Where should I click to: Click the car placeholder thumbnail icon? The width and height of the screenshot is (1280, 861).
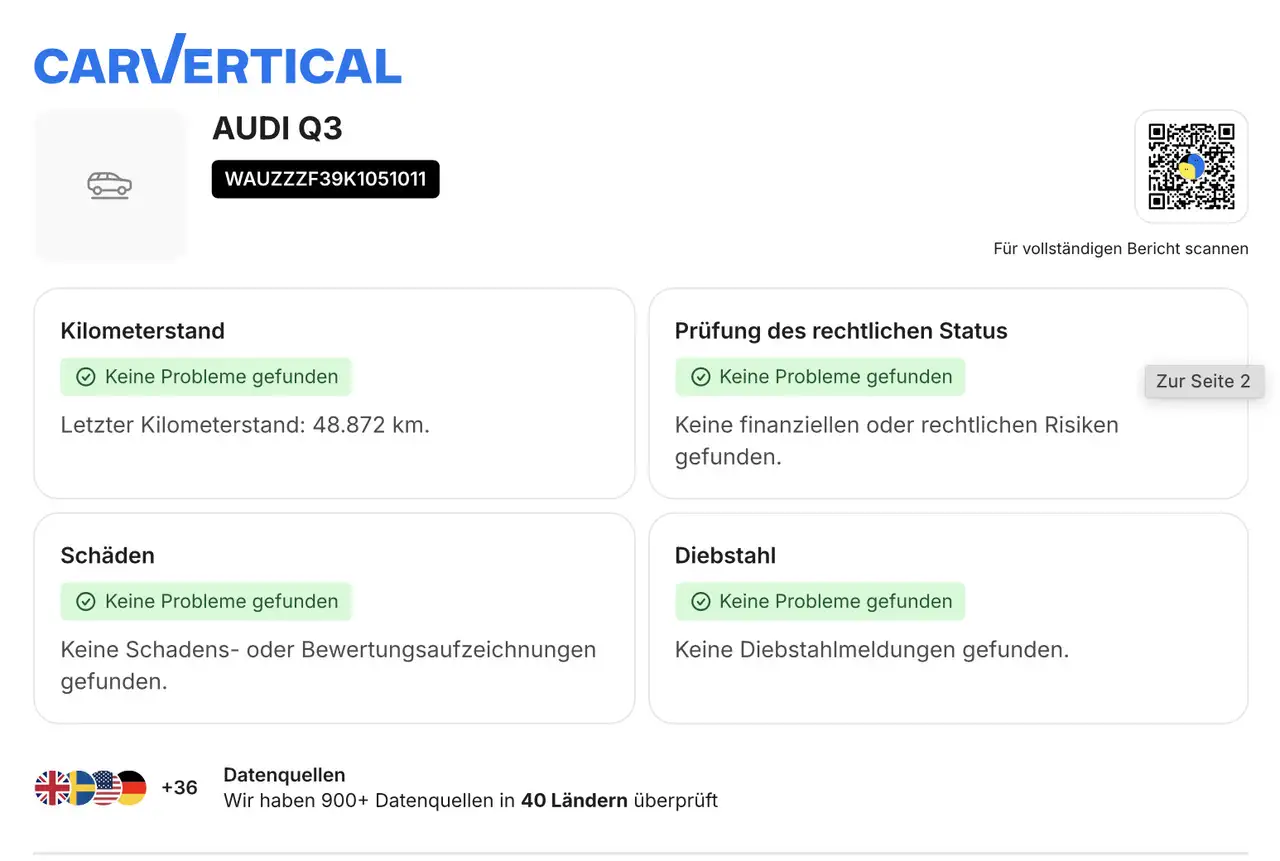click(110, 185)
